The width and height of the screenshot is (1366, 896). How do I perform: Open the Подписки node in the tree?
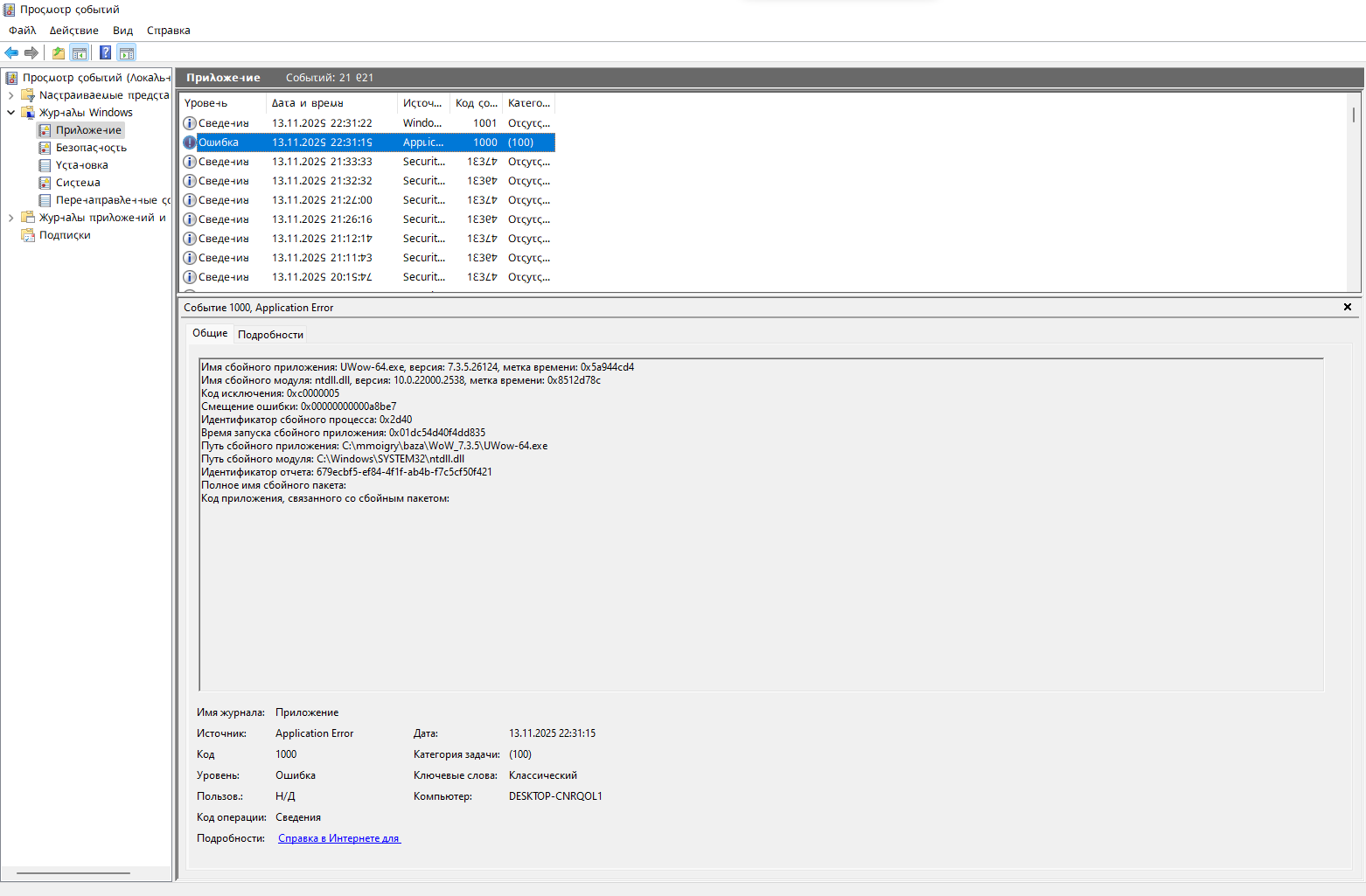point(65,235)
